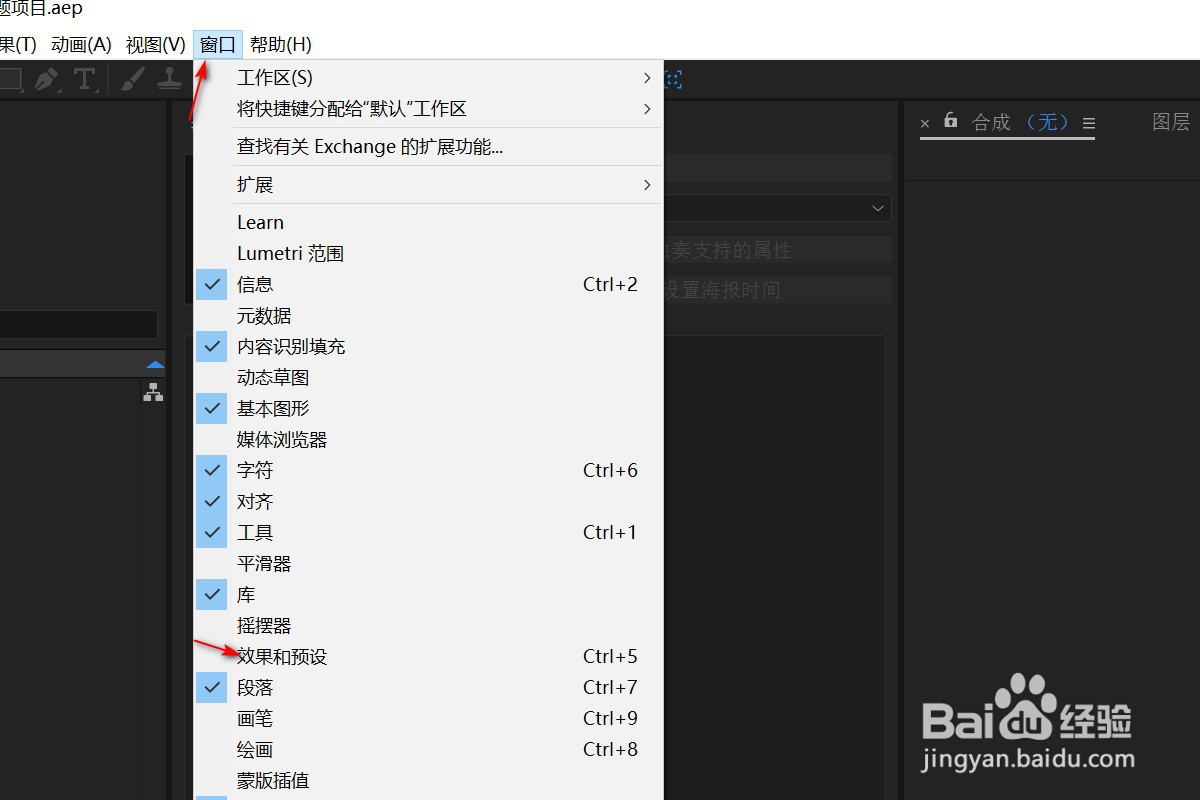
Task: Select 动态草图 in the window menu
Action: pos(428,377)
